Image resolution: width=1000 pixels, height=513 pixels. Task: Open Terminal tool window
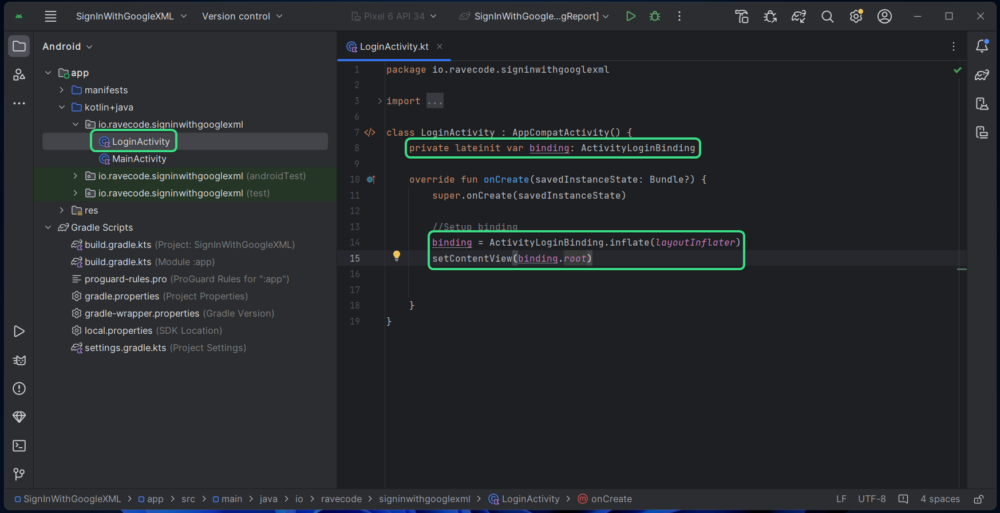tap(19, 445)
